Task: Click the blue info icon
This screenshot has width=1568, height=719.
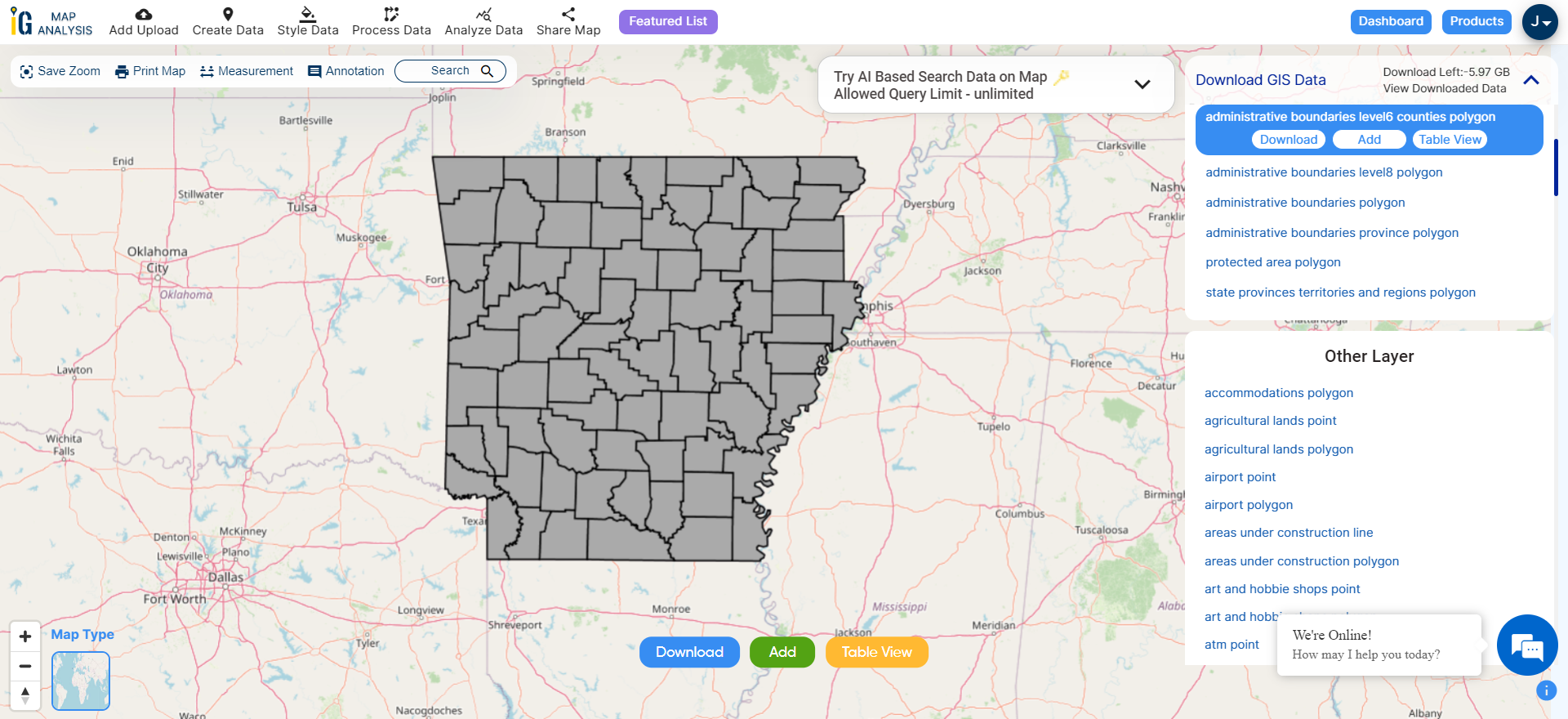Action: (x=1546, y=690)
